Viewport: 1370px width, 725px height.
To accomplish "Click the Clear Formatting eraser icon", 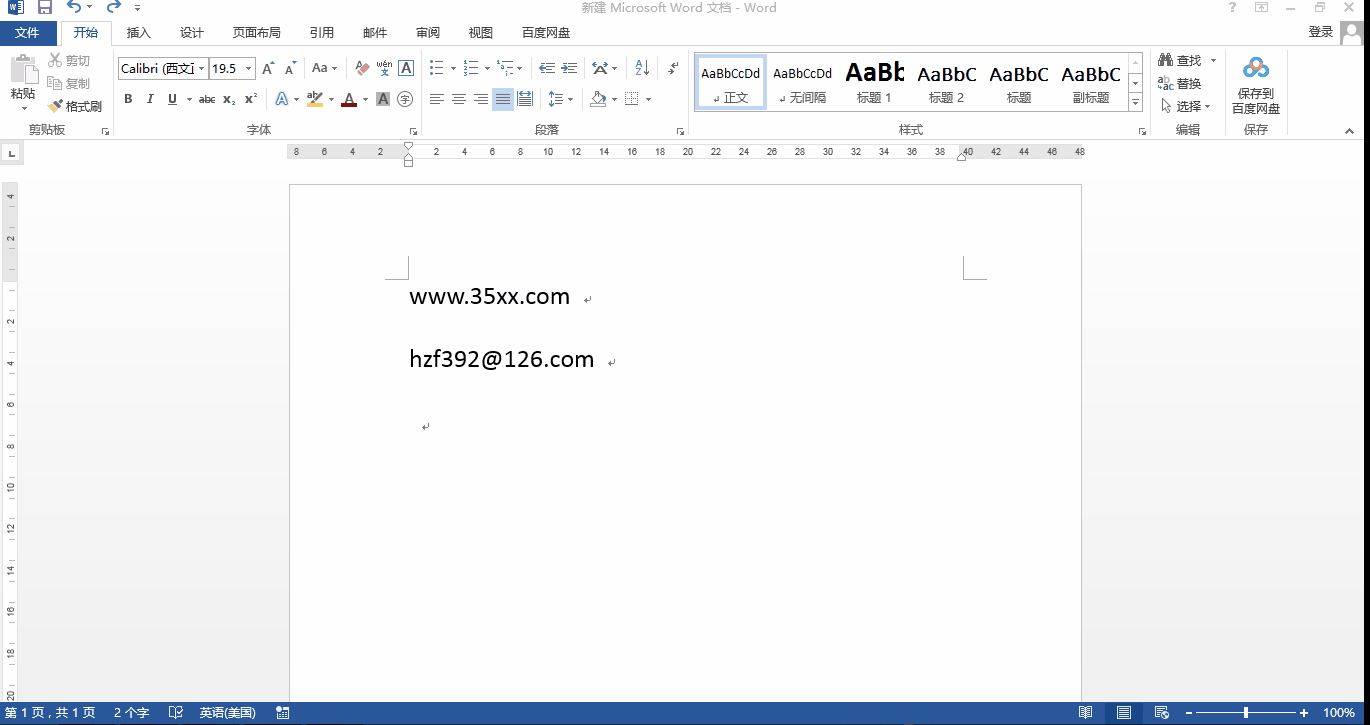I will coord(362,69).
